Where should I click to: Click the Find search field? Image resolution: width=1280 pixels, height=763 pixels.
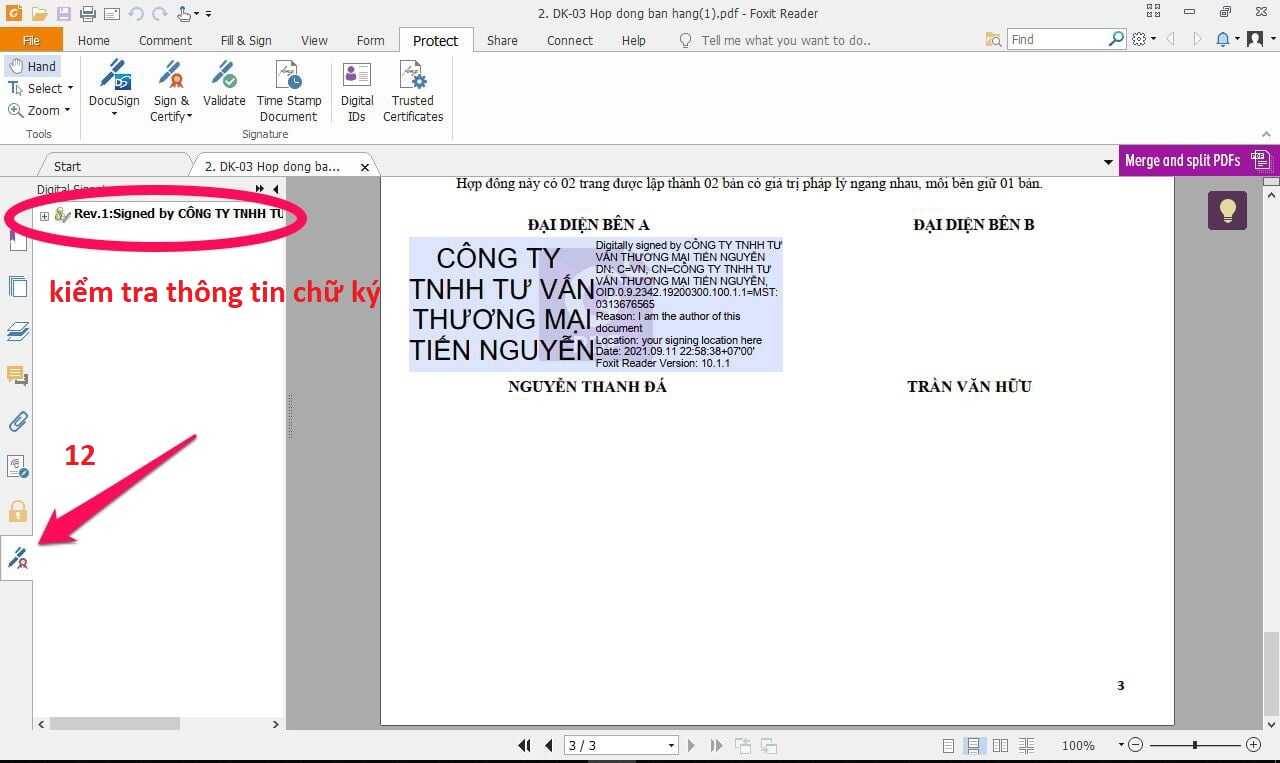click(1058, 39)
